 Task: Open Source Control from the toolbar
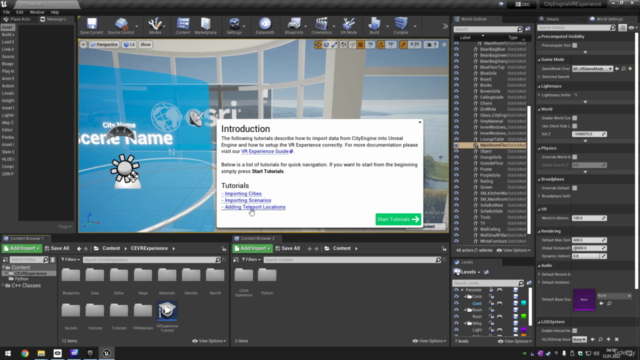click(121, 26)
